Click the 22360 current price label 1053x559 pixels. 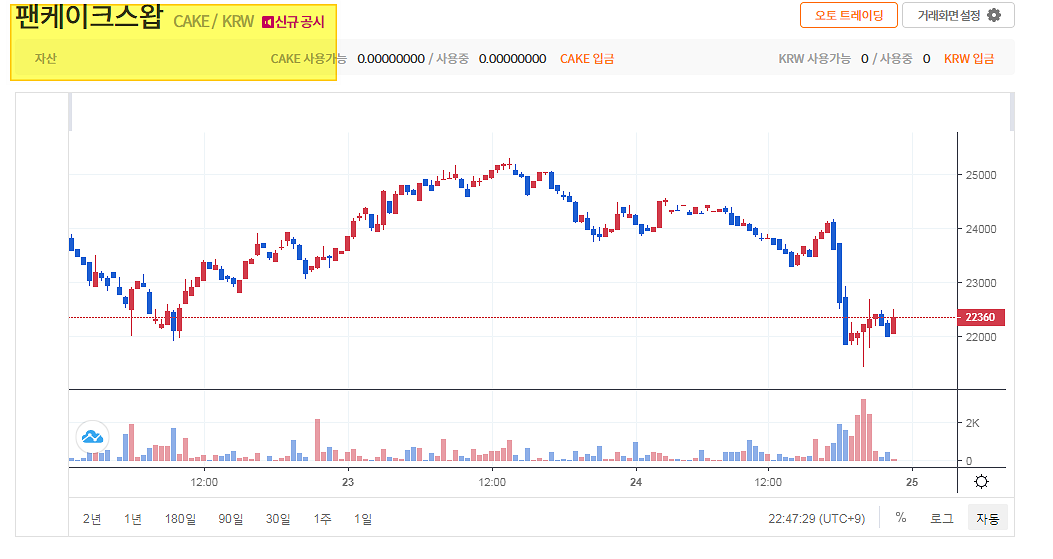[x=980, y=317]
